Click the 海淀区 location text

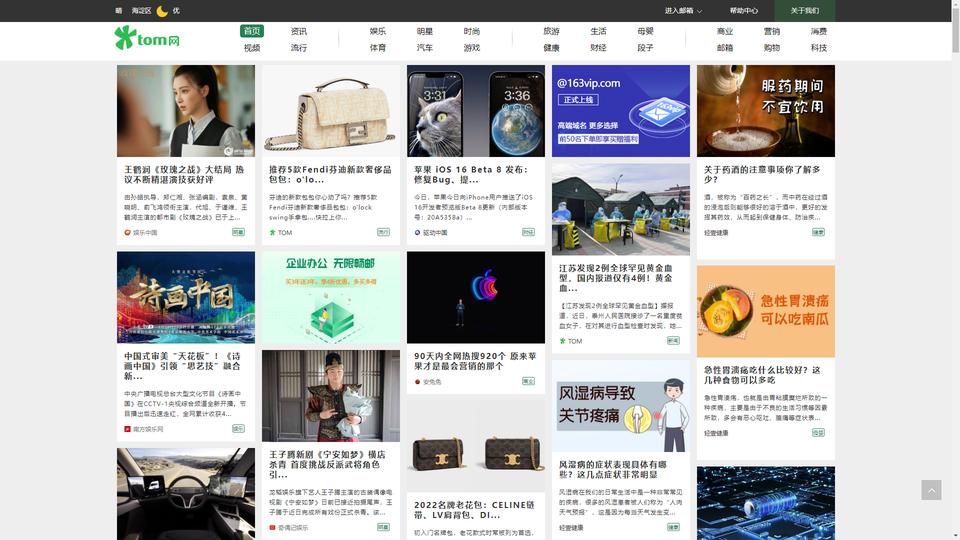pos(141,11)
